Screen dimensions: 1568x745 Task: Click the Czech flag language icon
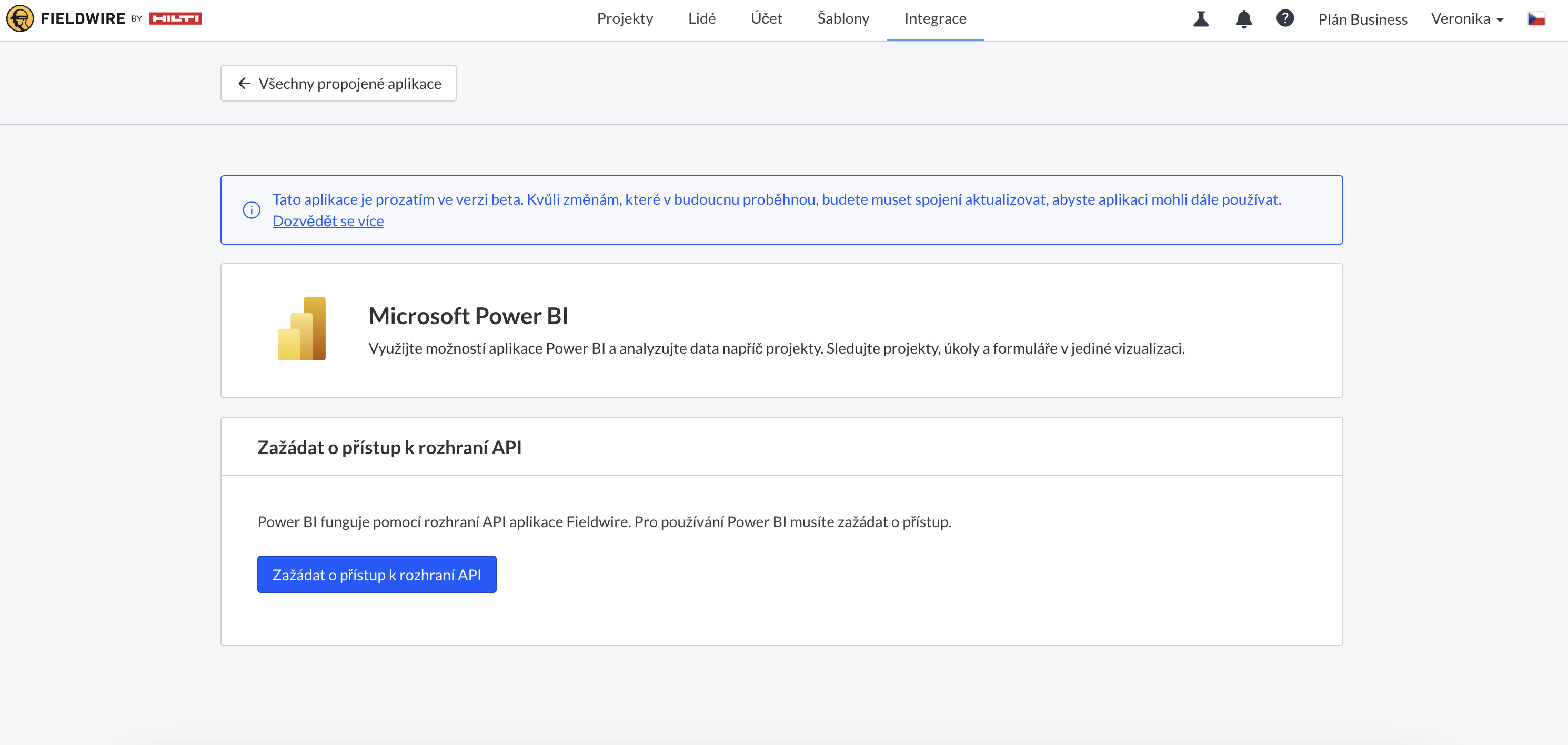tap(1536, 18)
